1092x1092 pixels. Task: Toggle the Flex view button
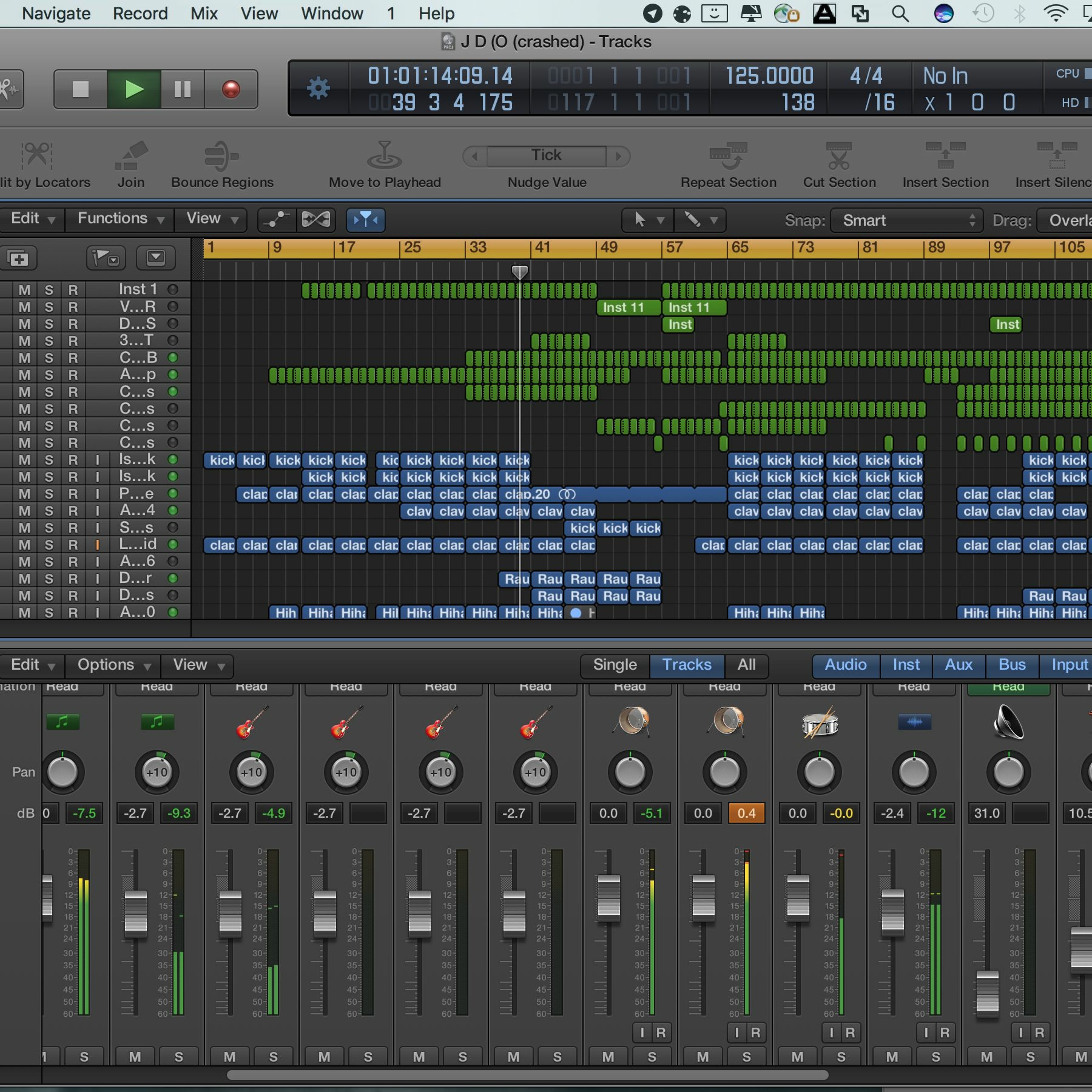tap(316, 219)
